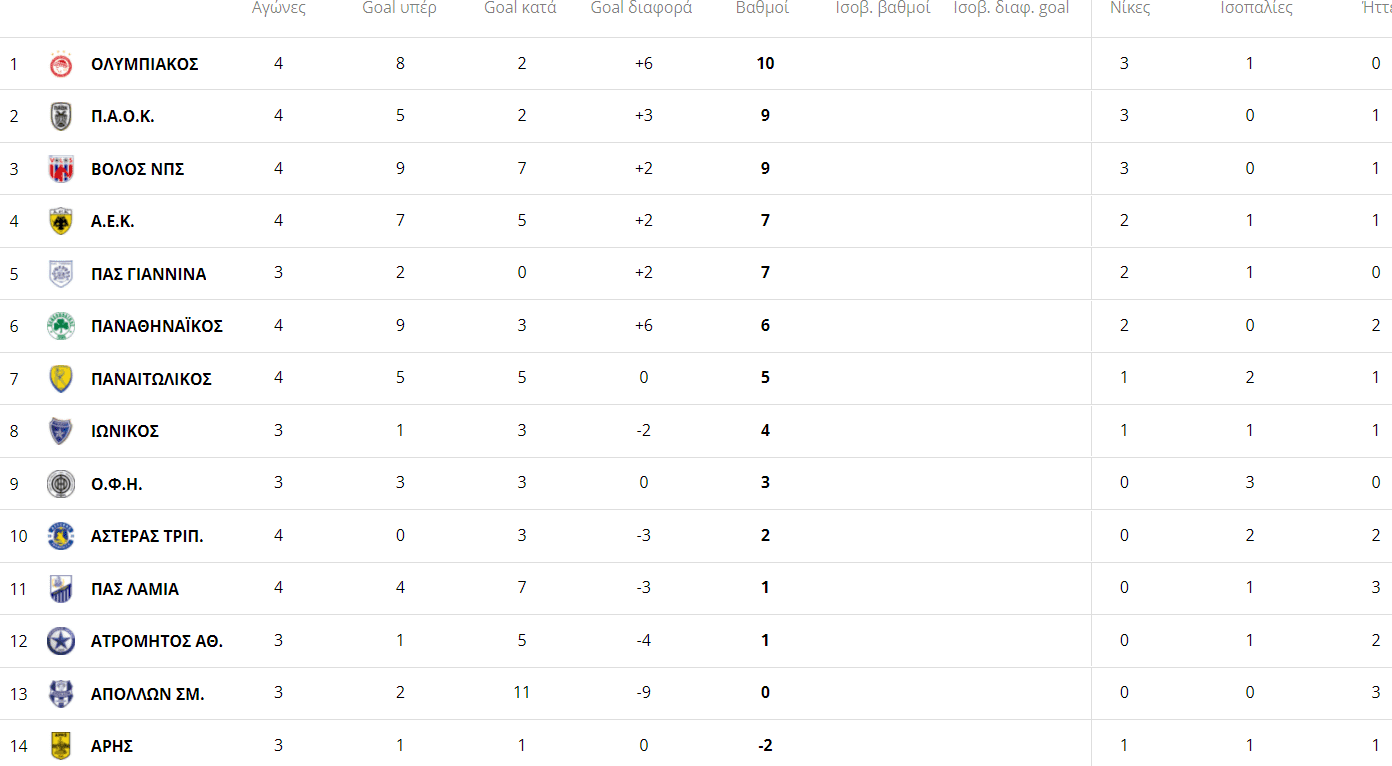Screen dimensions: 1392x766
Task: Click the ΑΣΤΕΡΑΣ ΤΡΙΠ. team name
Action: (147, 536)
